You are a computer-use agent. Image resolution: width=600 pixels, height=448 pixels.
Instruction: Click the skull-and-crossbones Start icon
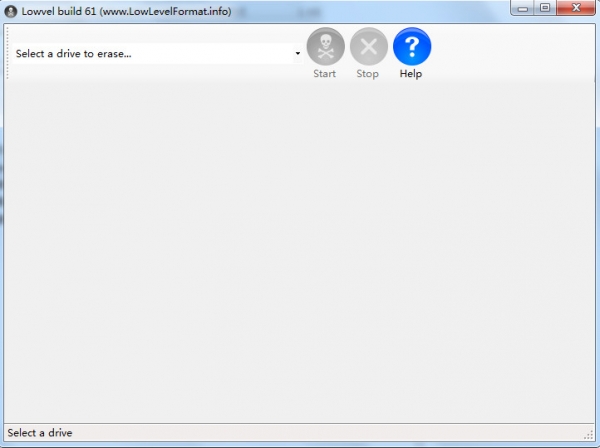325,47
